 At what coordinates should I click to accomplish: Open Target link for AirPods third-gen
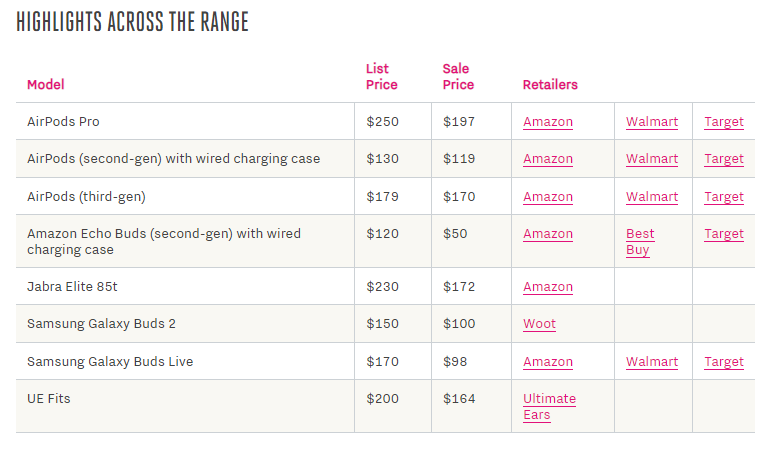click(x=724, y=197)
